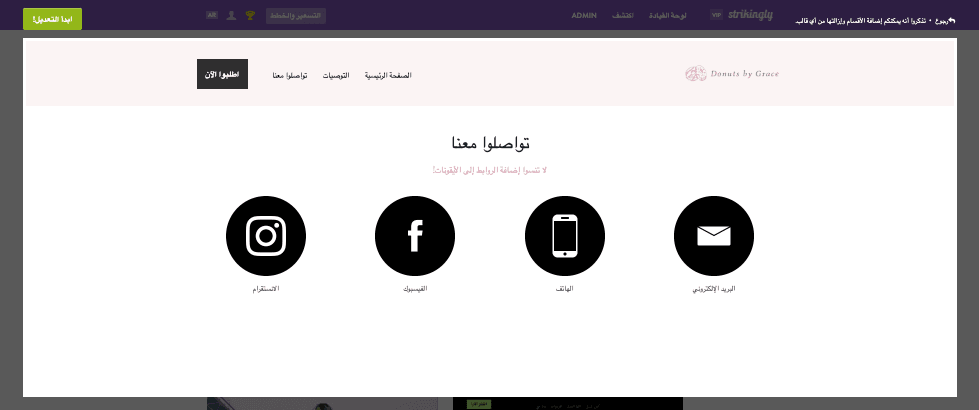Click the Strikingly logo in the top bar
The image size is (979, 410).
point(750,15)
